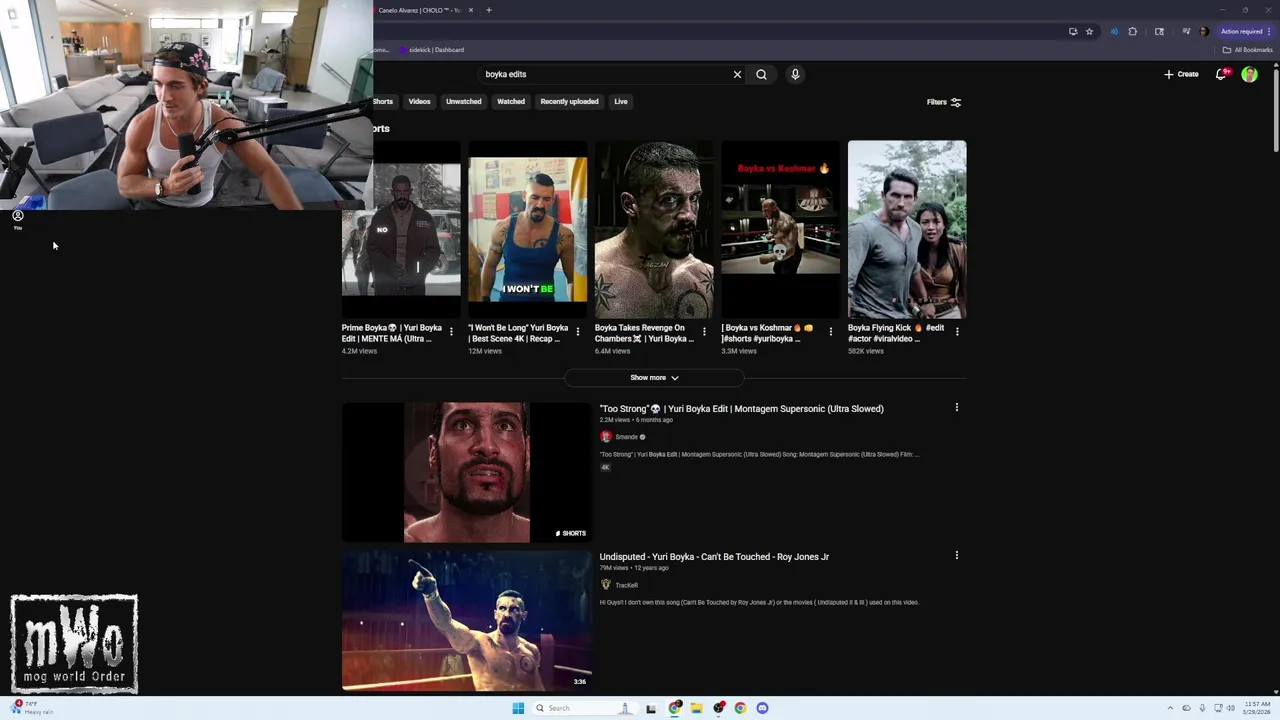Open more options for I Won't Be Long short
The width and height of the screenshot is (1280, 720).
coord(577,332)
